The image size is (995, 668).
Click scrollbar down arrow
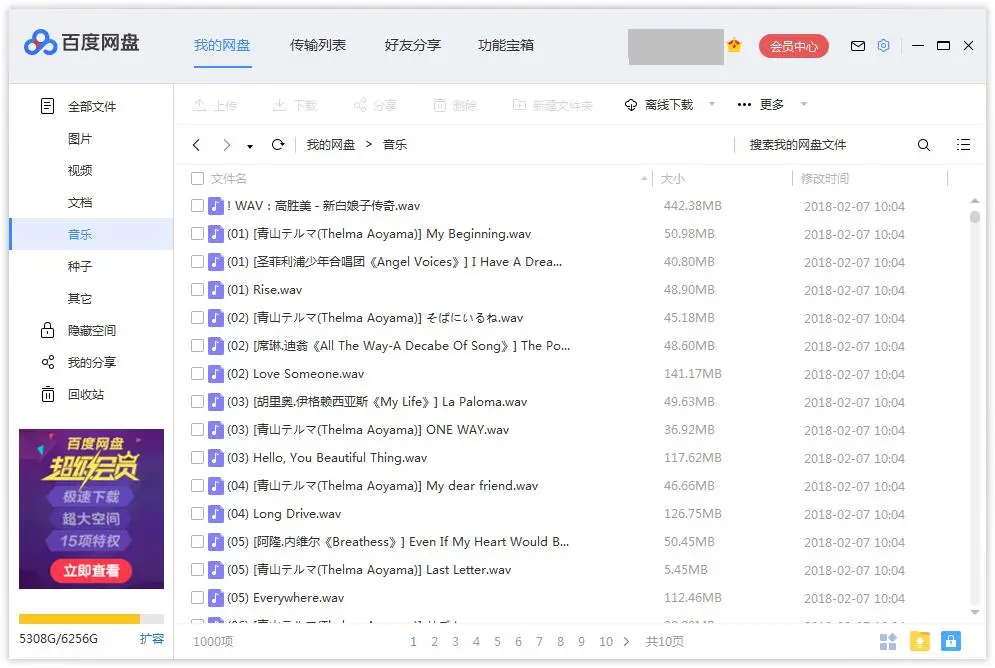pyautogui.click(x=975, y=612)
